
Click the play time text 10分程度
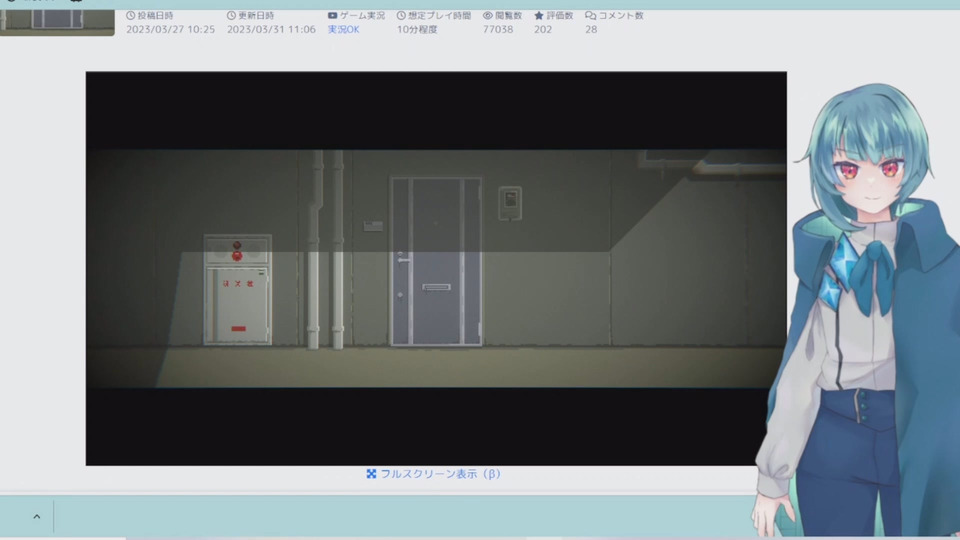pos(417,29)
